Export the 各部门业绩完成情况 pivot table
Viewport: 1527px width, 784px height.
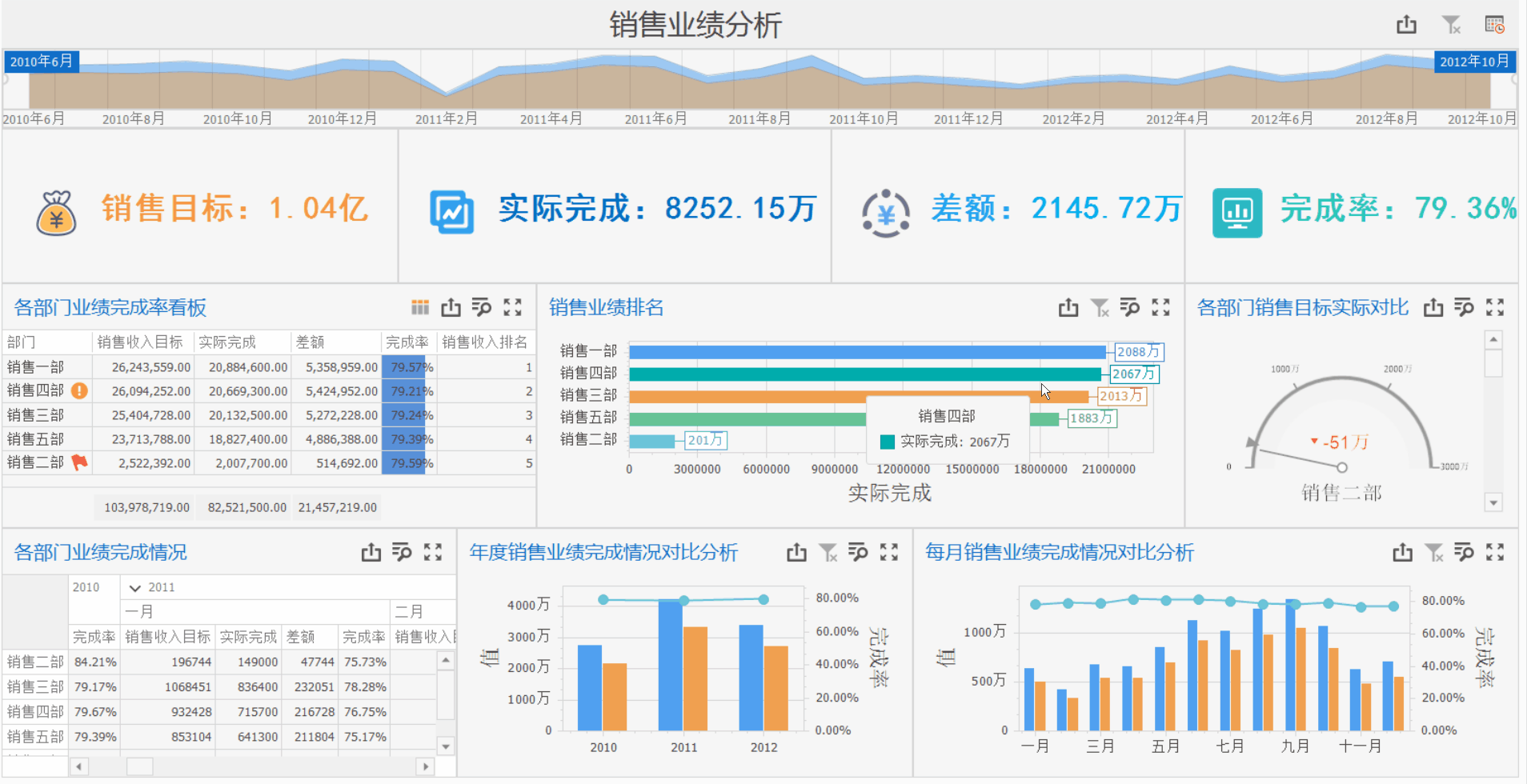pos(371,552)
